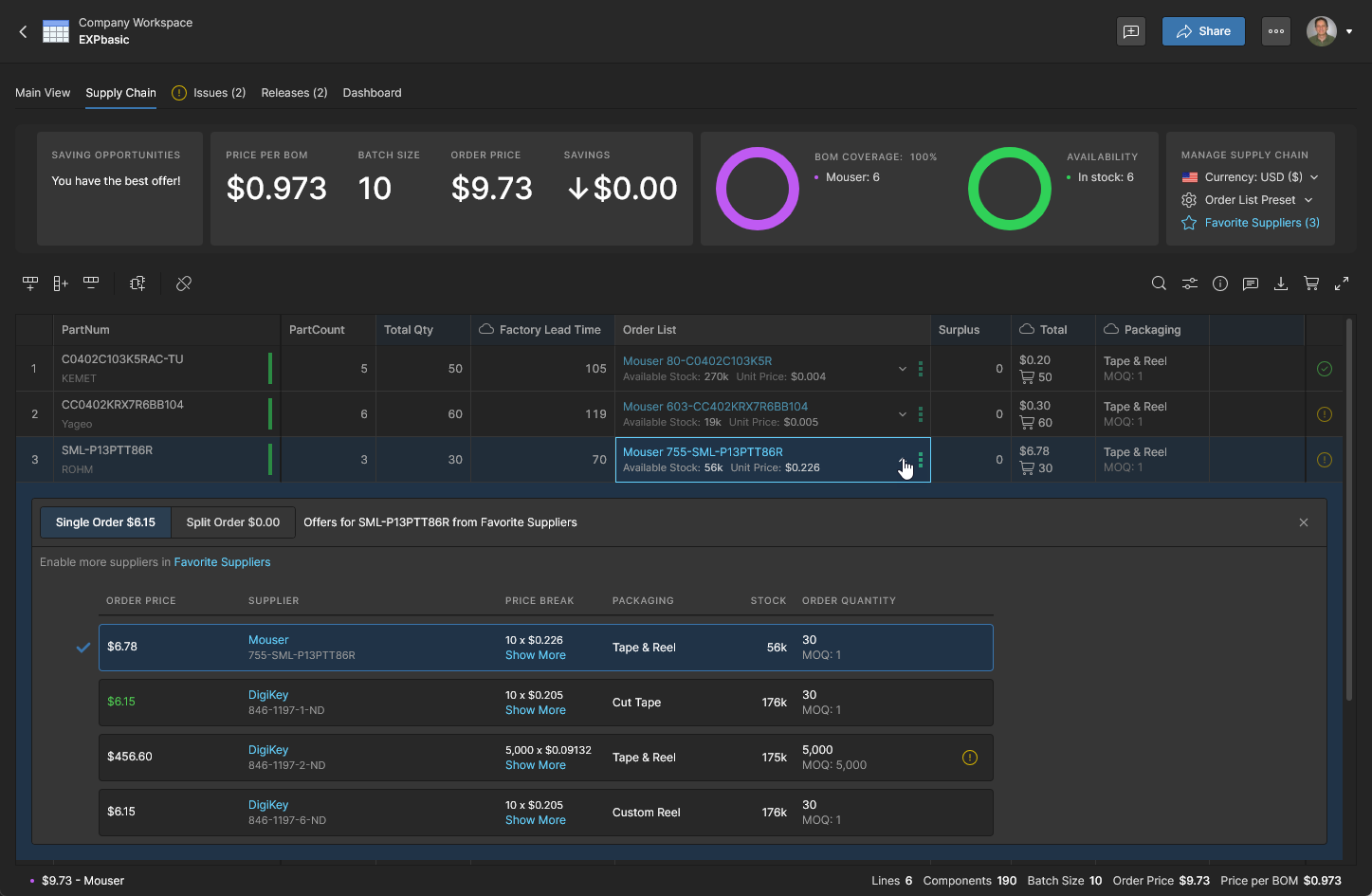
Task: Expand offers for Mouser 80-C0402C103K5R row
Action: point(902,369)
